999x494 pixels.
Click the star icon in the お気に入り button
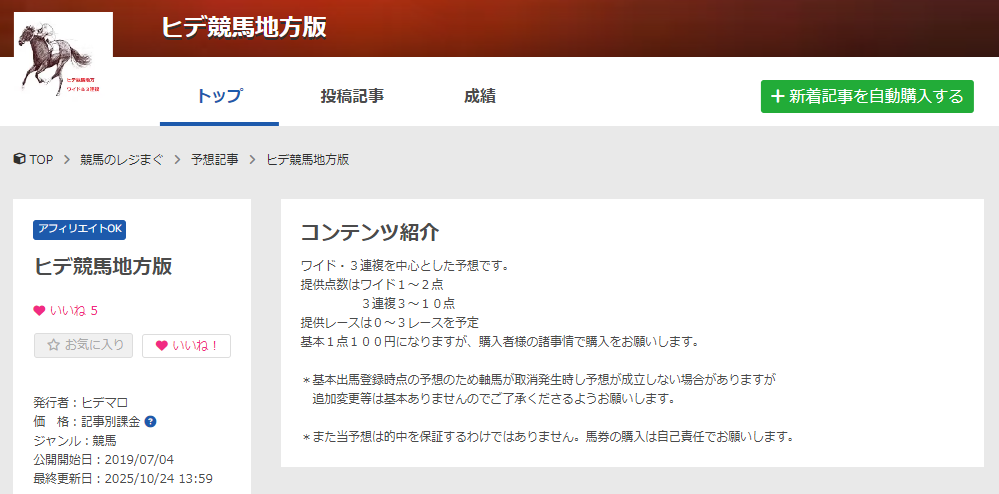pos(54,345)
